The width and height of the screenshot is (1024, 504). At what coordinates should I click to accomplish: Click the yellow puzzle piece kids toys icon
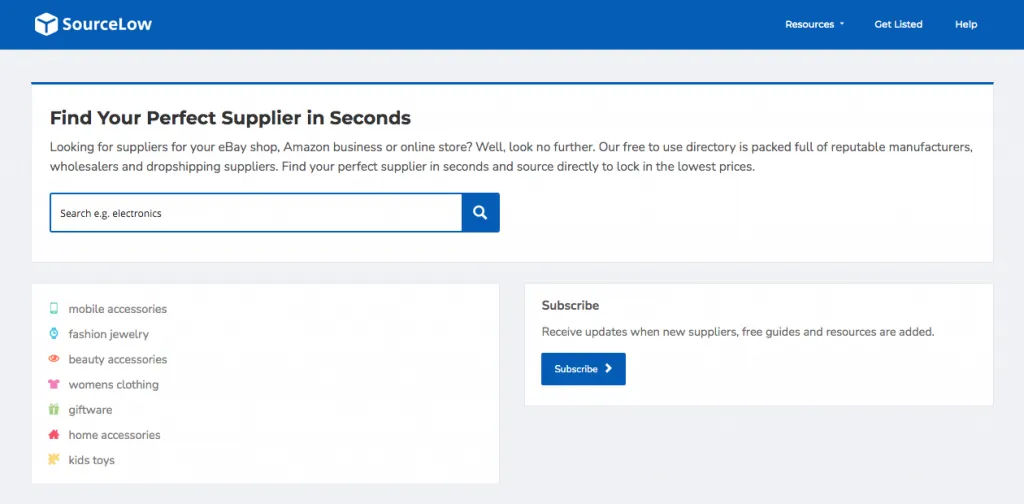point(54,460)
